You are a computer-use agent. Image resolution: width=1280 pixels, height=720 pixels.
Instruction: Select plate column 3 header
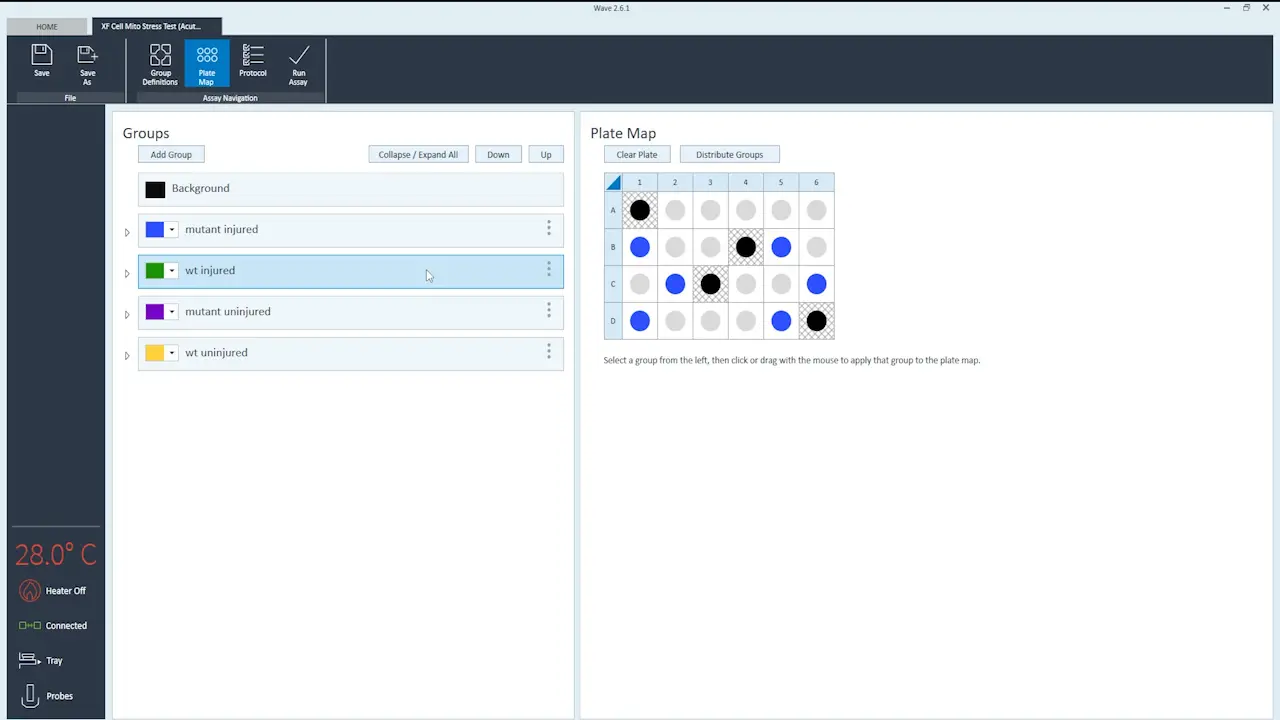(x=710, y=182)
